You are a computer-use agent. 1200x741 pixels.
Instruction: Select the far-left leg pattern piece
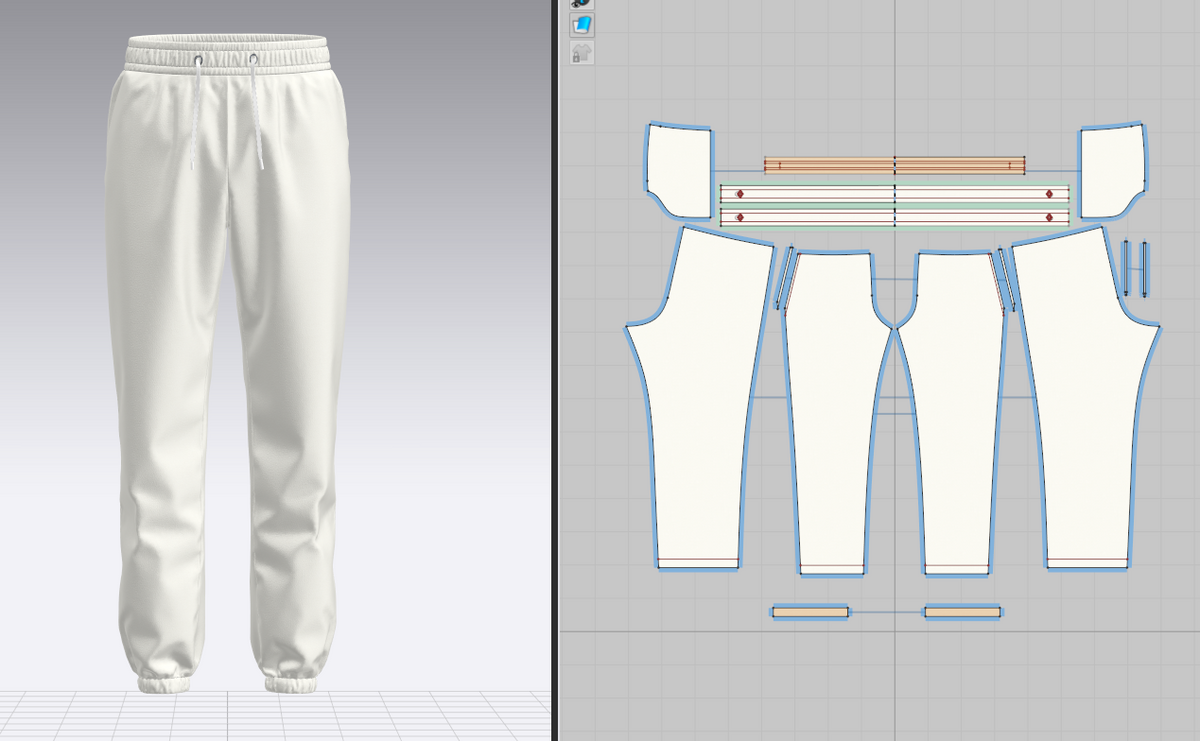[700, 400]
